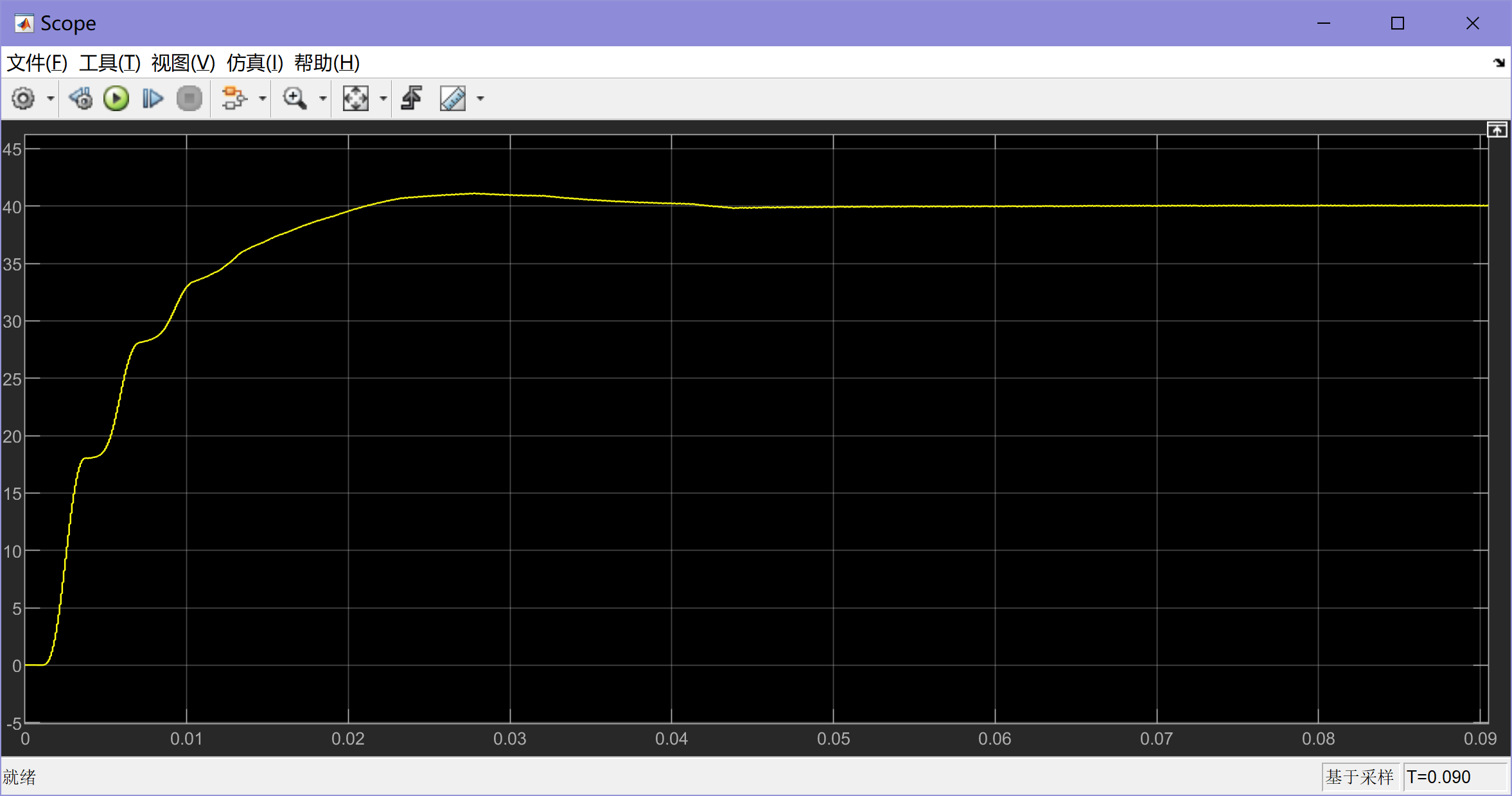Screen dimensions: 1512x796
Task: Open measurements dropdown arrow beside ruler
Action: click(x=480, y=98)
